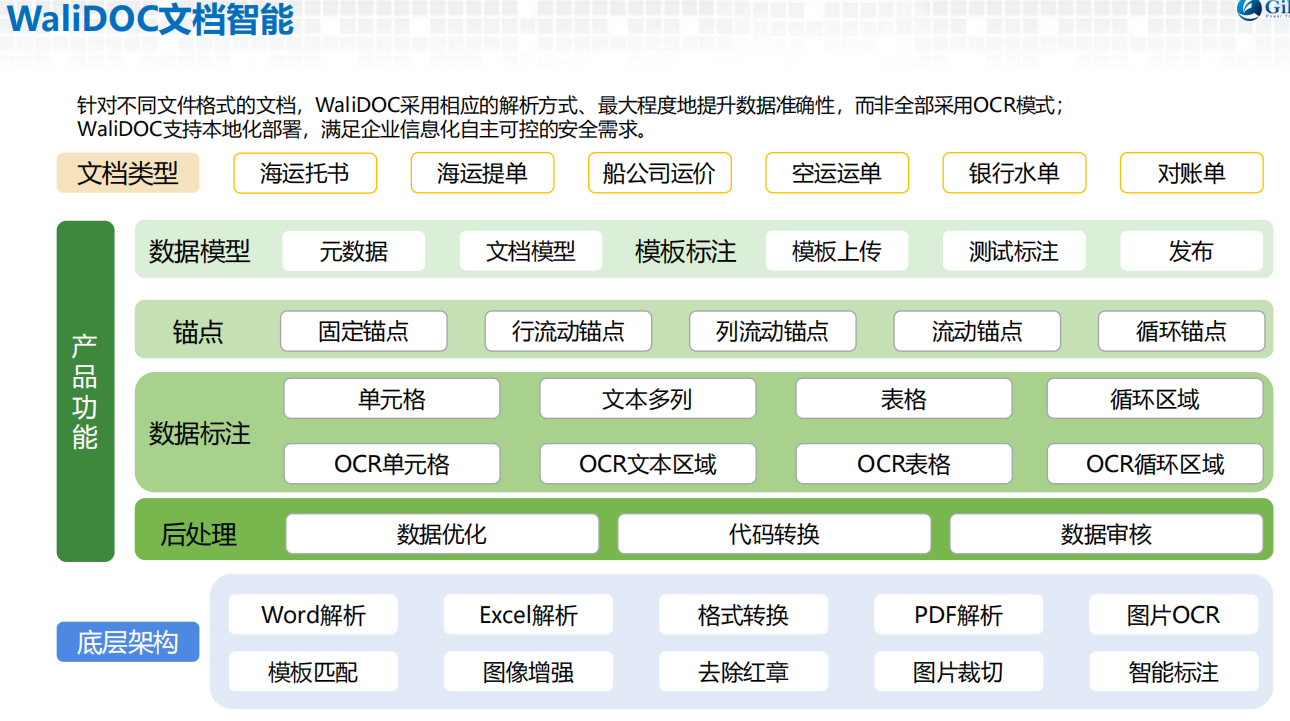Click the line mentioning WaliDOC支持本地化部署
Viewport: 1290px width, 721px height.
tap(363, 130)
